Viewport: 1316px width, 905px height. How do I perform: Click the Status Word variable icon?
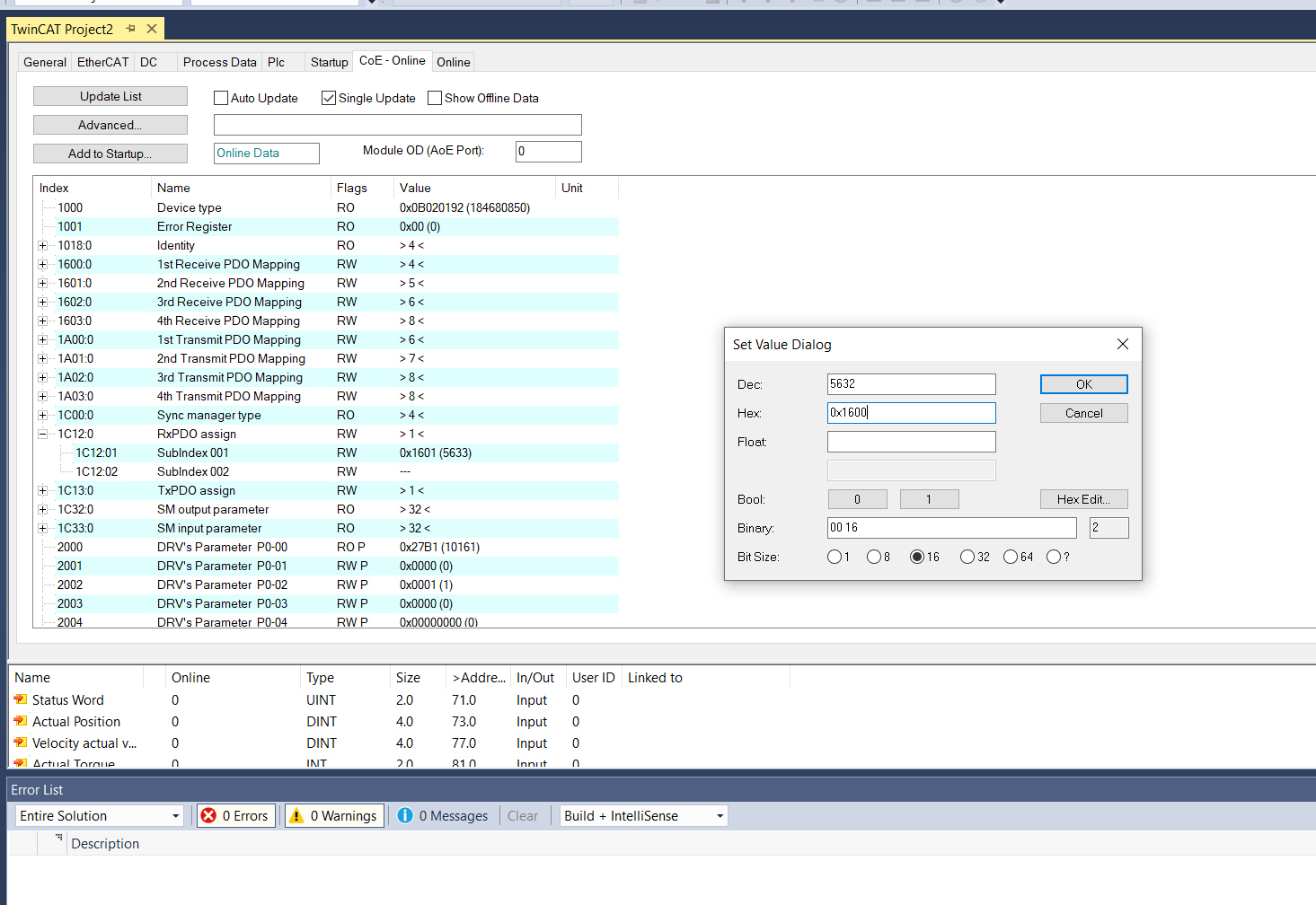[20, 699]
